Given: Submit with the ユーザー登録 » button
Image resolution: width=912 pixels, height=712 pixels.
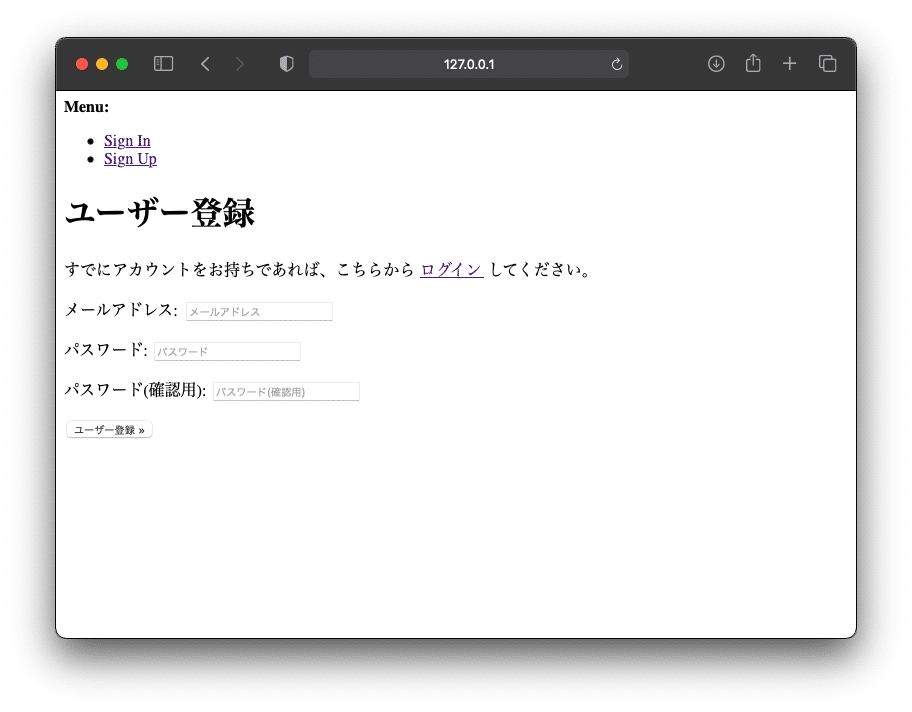Looking at the screenshot, I should 109,430.
